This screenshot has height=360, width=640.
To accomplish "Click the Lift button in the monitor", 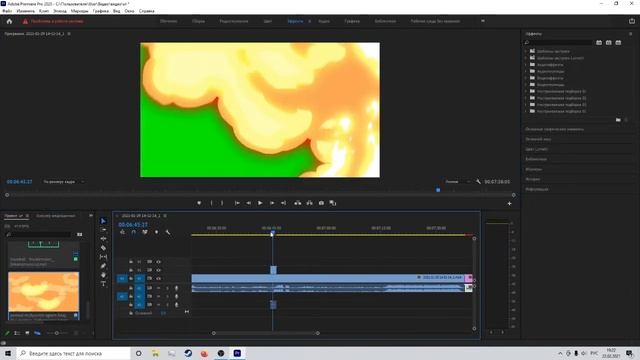I will (x=298, y=203).
